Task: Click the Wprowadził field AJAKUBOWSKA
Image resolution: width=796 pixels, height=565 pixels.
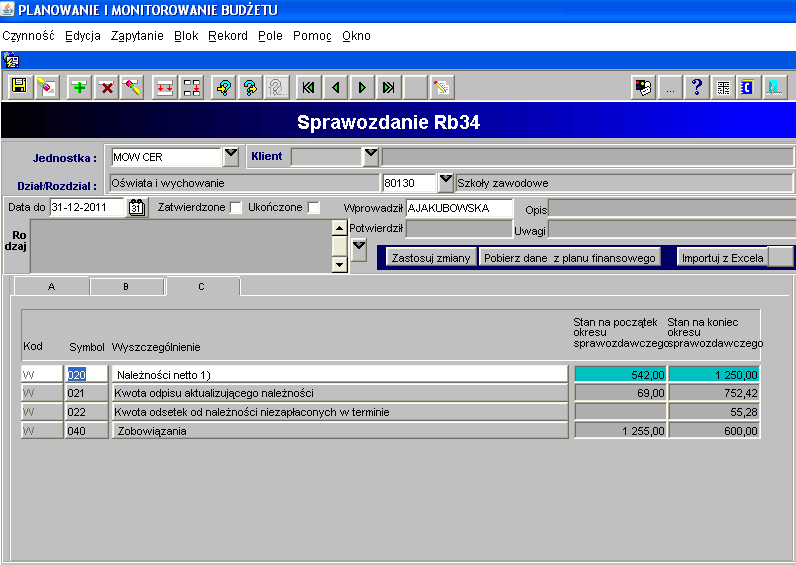Action: pyautogui.click(x=459, y=208)
